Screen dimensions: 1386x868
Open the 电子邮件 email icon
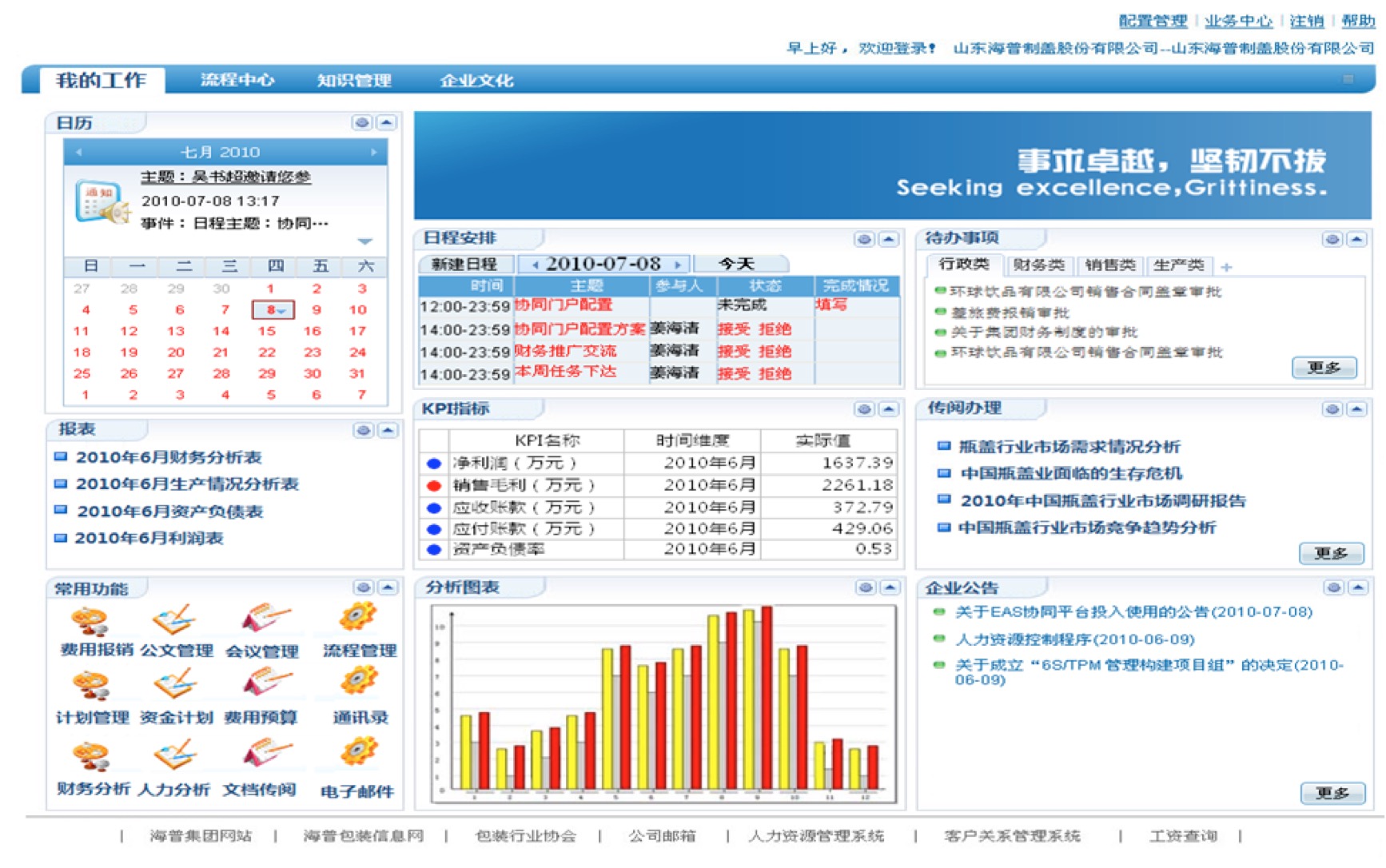pyautogui.click(x=357, y=754)
